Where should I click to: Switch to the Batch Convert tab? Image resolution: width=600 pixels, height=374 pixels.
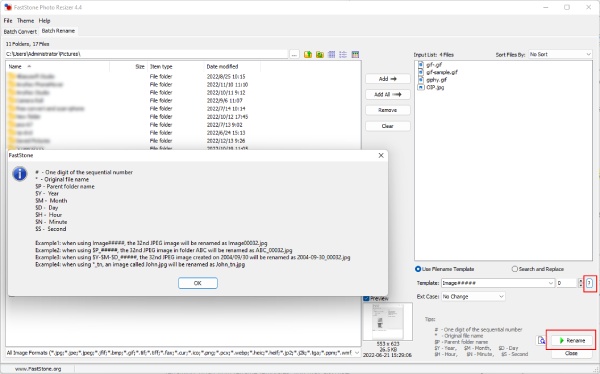tap(20, 31)
